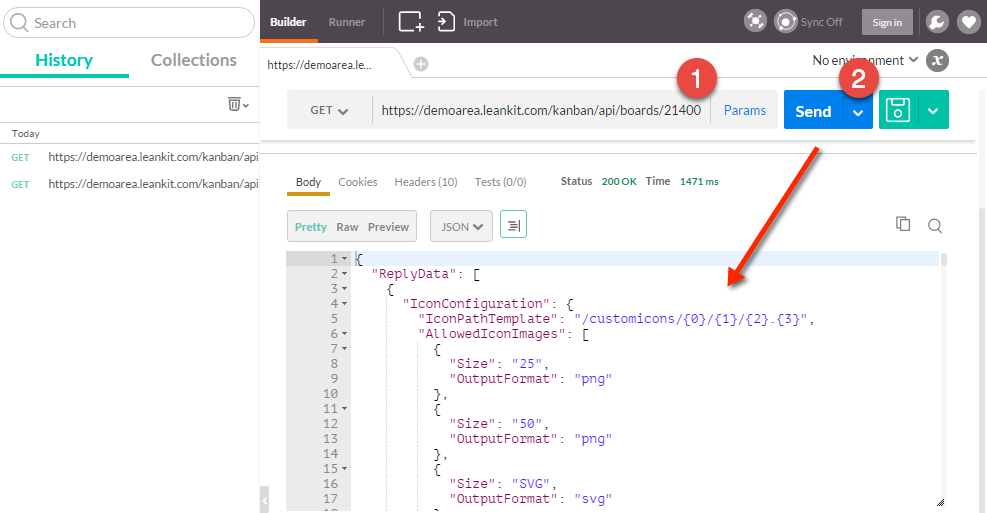
Task: Collapse JSON line 2 ReplyData fold arrow
Action: pos(344,274)
